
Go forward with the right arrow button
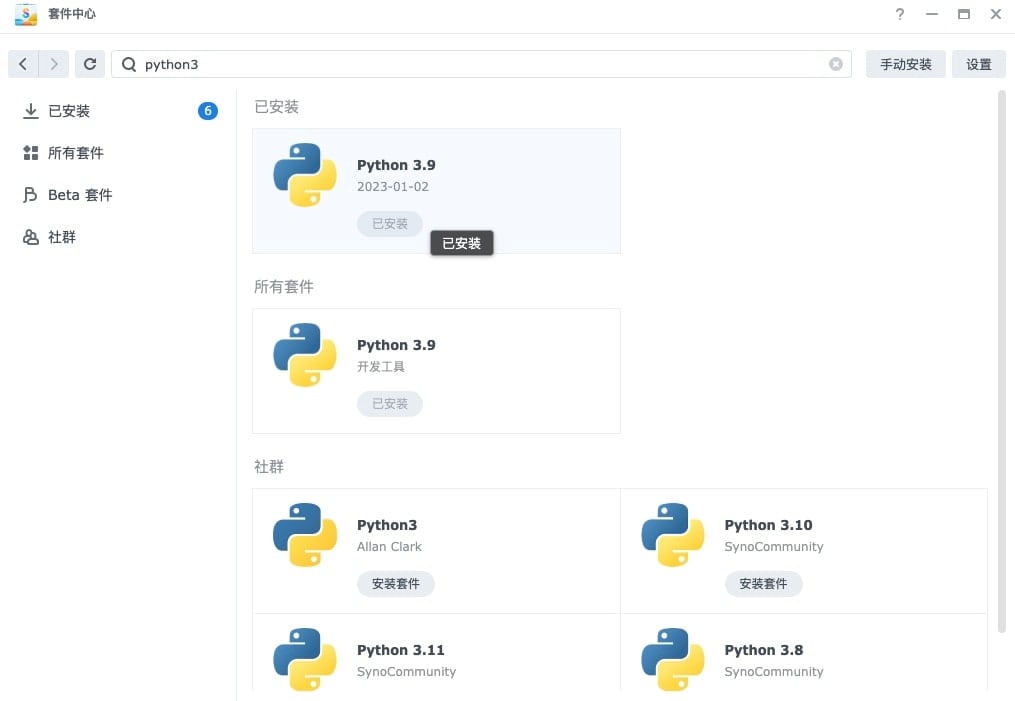coord(54,64)
